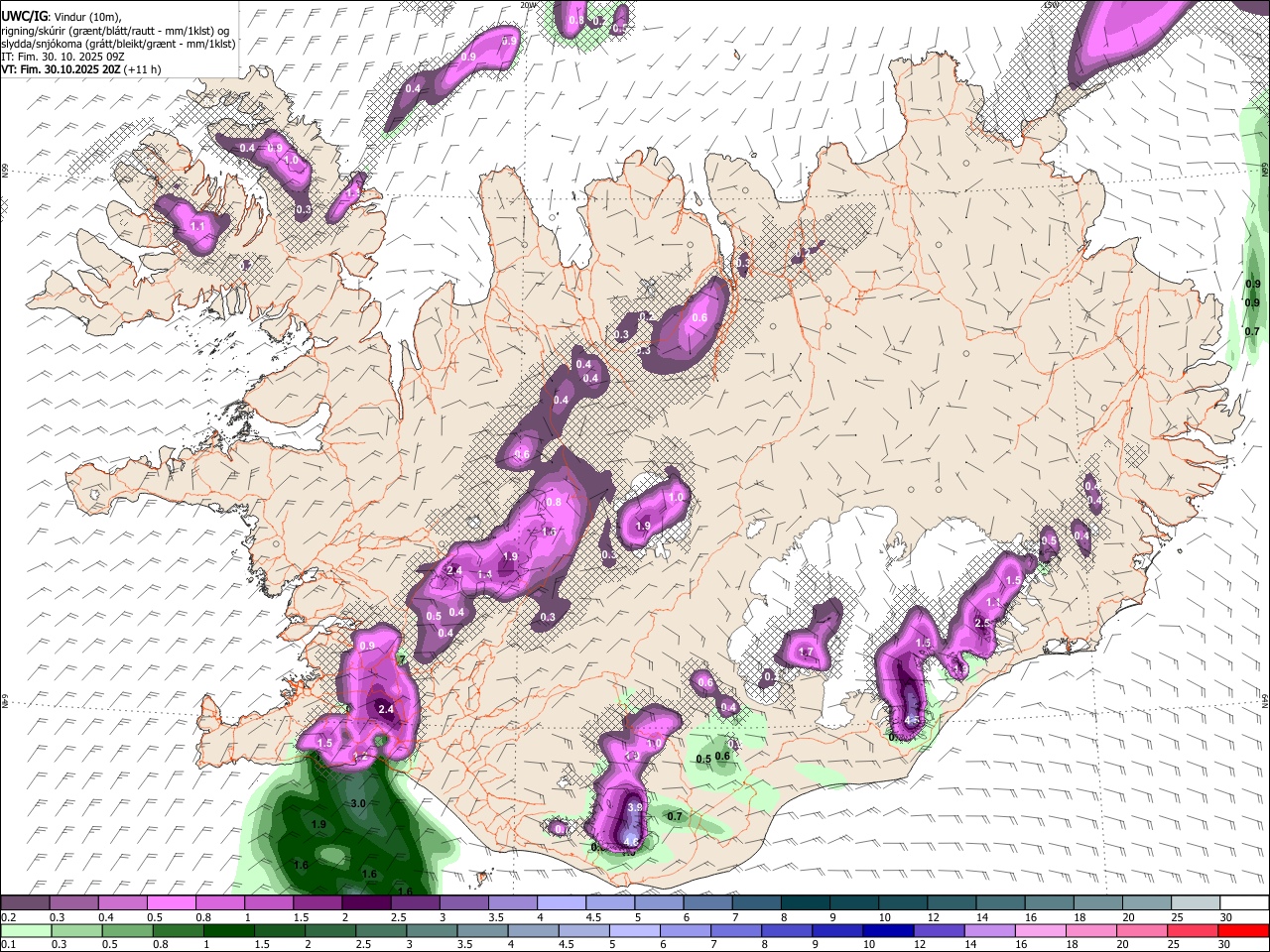Screen dimensions: 1270x952
Task: Click the '4.5' label on the upper colorbar
Action: coord(593,917)
